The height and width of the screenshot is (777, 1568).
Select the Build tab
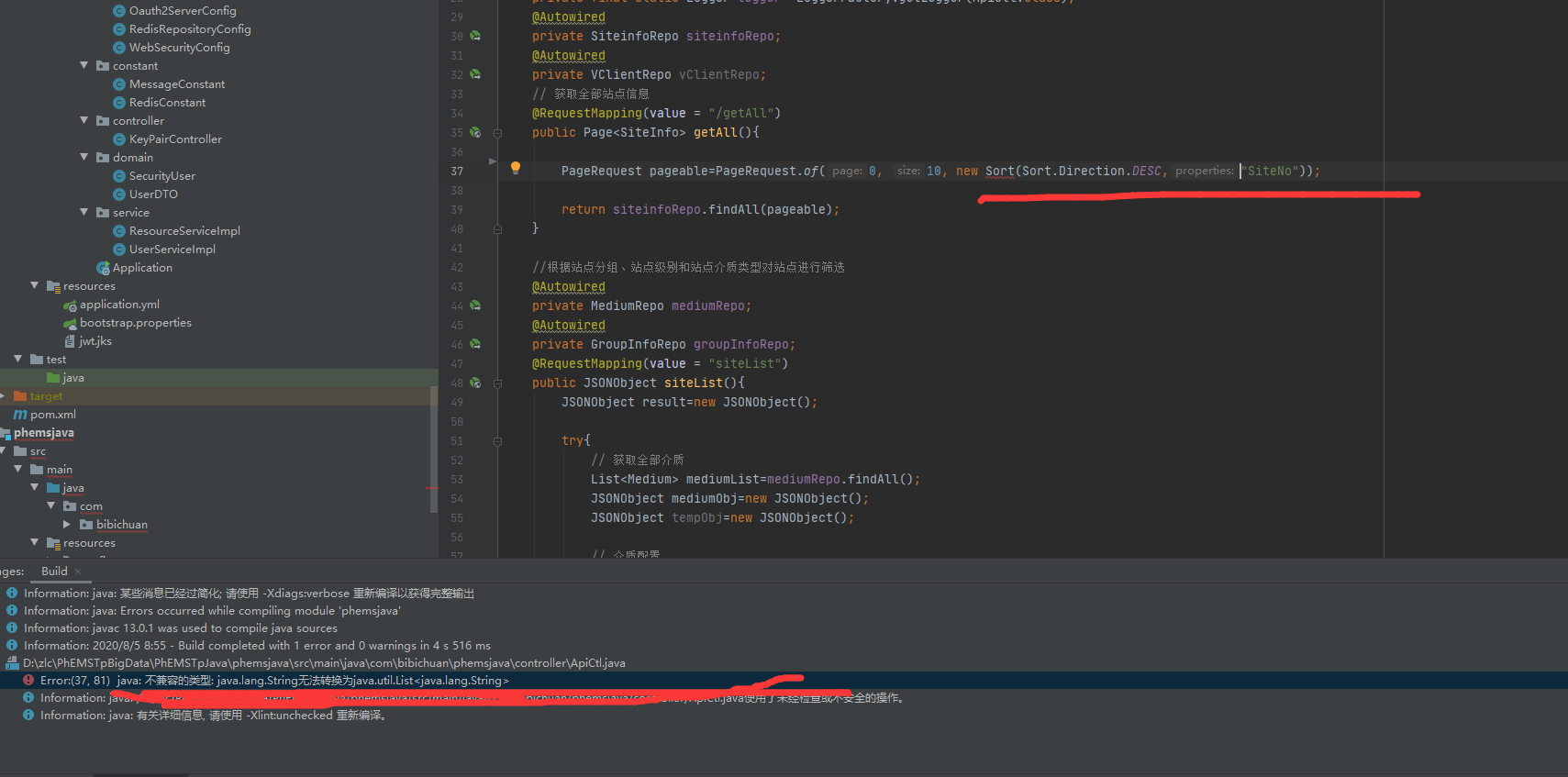(54, 572)
